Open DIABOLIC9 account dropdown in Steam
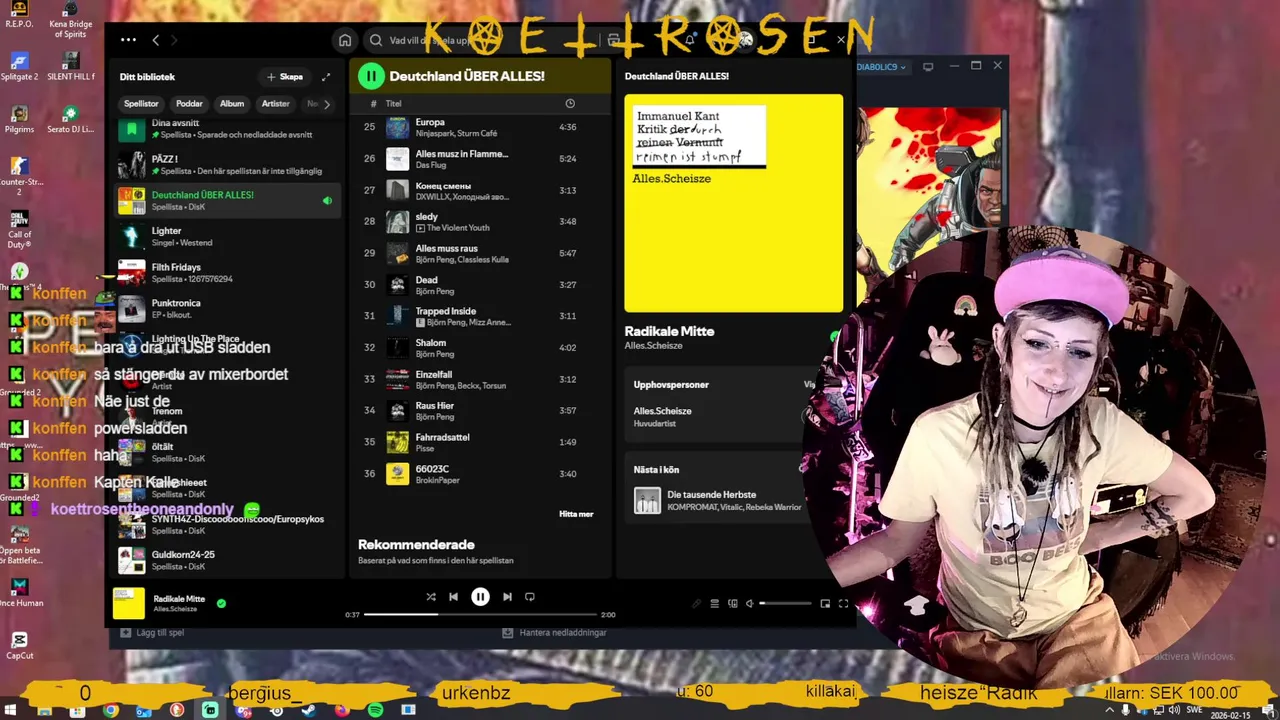 (x=881, y=67)
